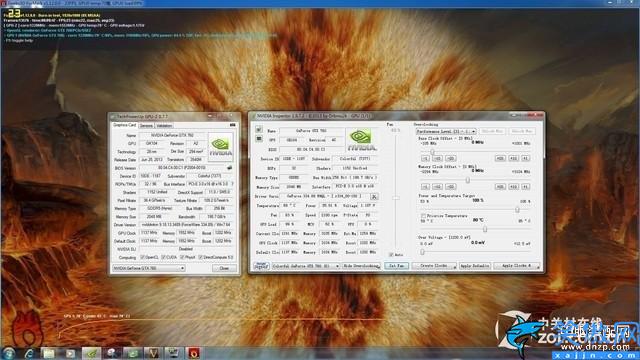Click the Name field showing GeForce GTX 760 in GPU-Z
Image resolution: width=640 pixels, height=360 pixels.
click(172, 135)
